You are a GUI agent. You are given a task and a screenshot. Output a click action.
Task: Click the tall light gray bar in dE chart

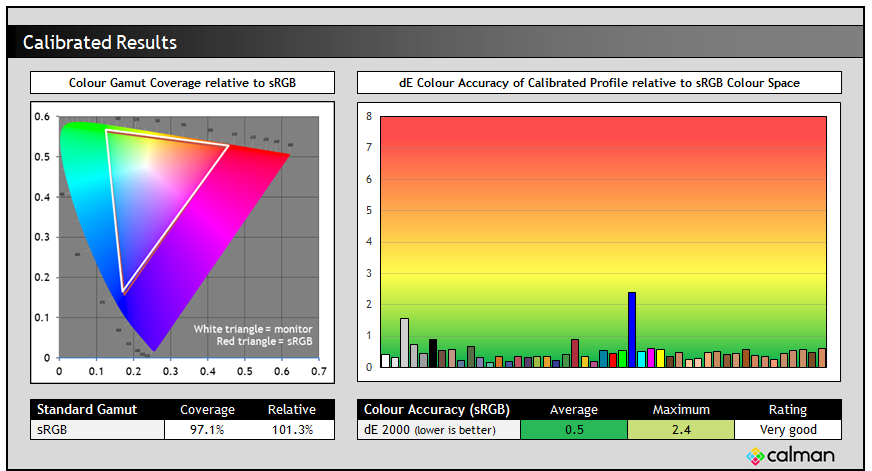click(x=404, y=343)
